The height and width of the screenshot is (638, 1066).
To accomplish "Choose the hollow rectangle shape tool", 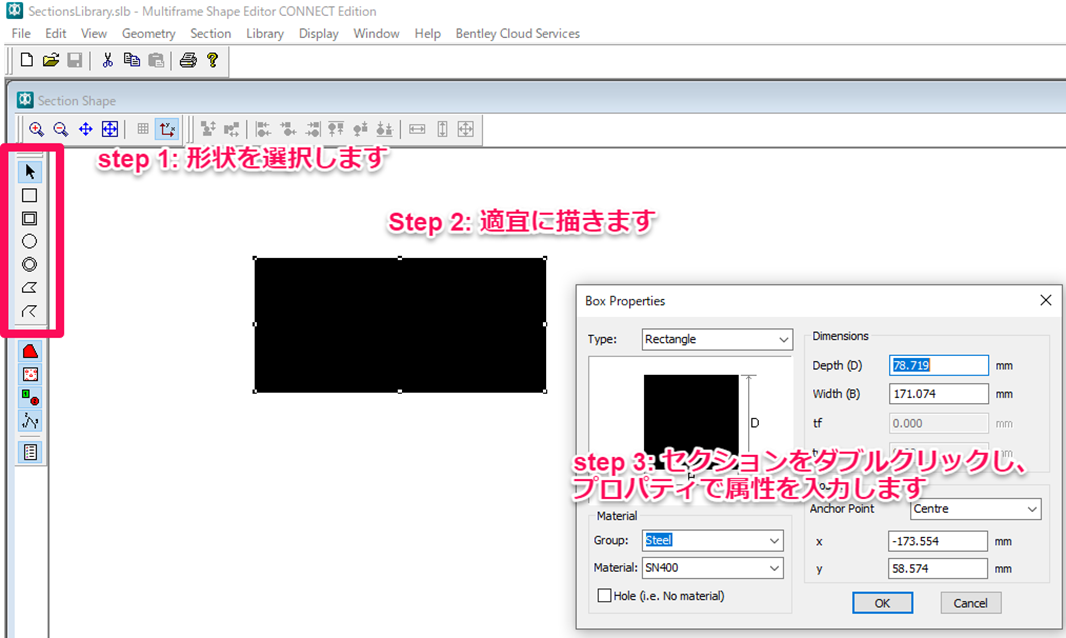I will click(x=29, y=218).
